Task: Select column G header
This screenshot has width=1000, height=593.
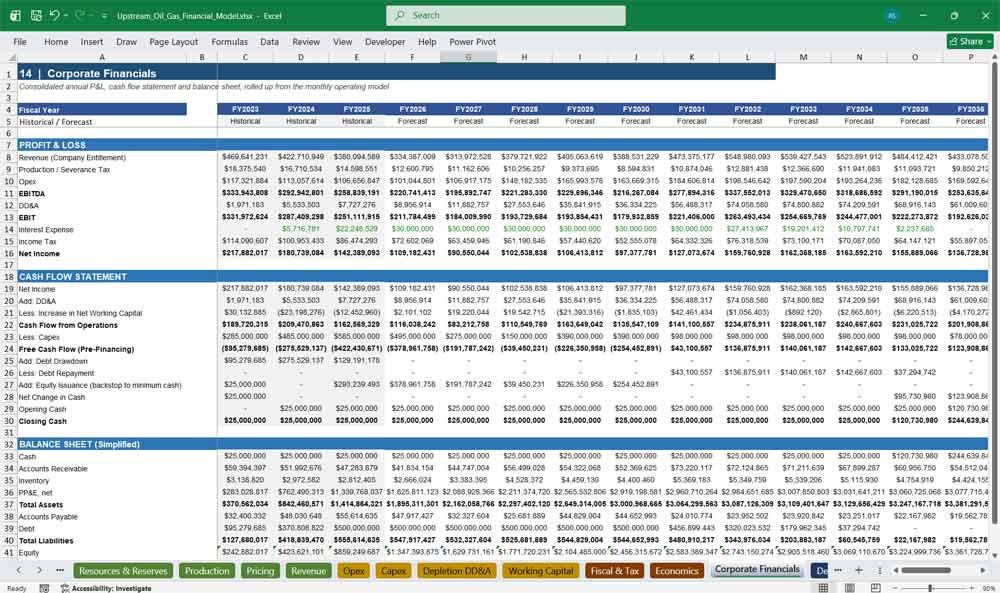Action: (468, 57)
